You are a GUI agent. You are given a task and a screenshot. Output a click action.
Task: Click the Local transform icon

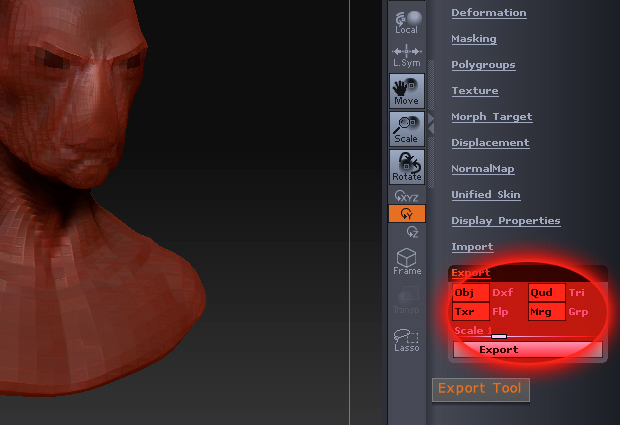[x=406, y=22]
